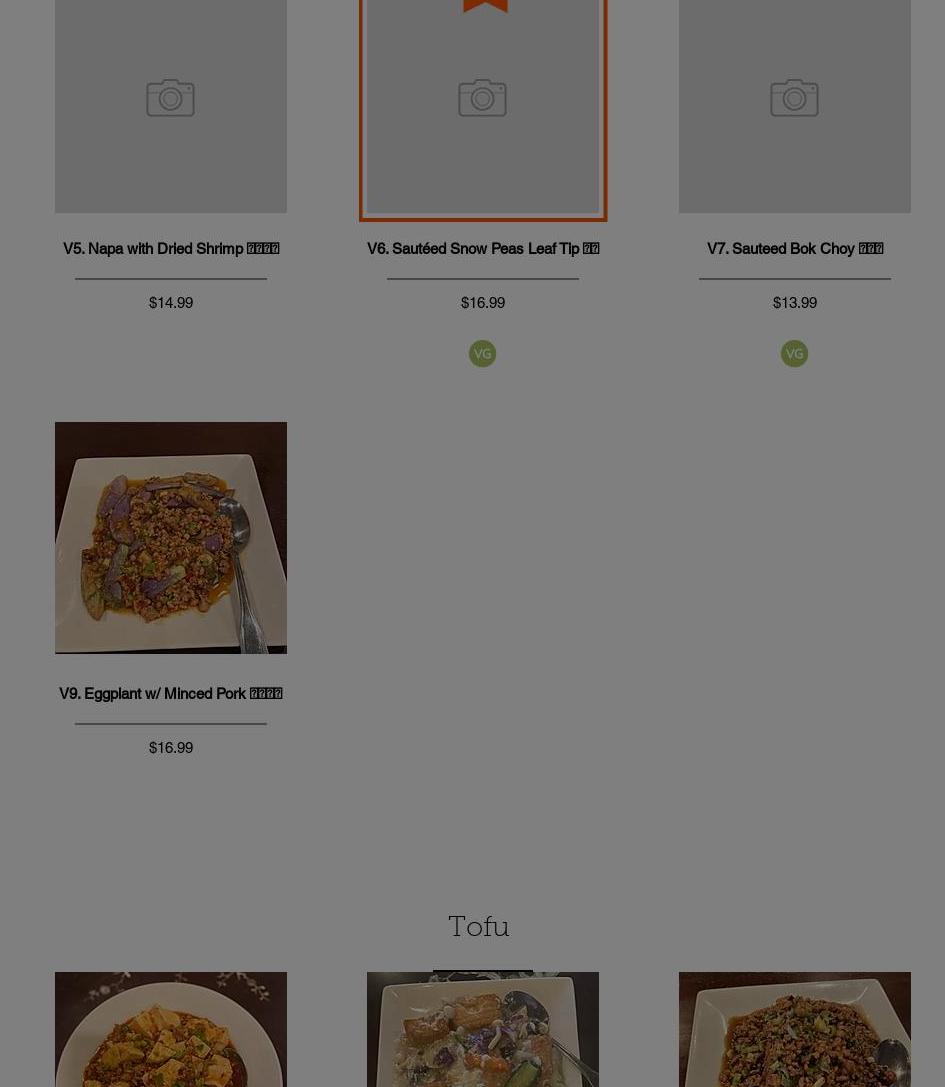Select the V9. Eggplant w/ Minced Pork title
Image resolution: width=945 pixels, height=1087 pixels.
click(x=171, y=694)
